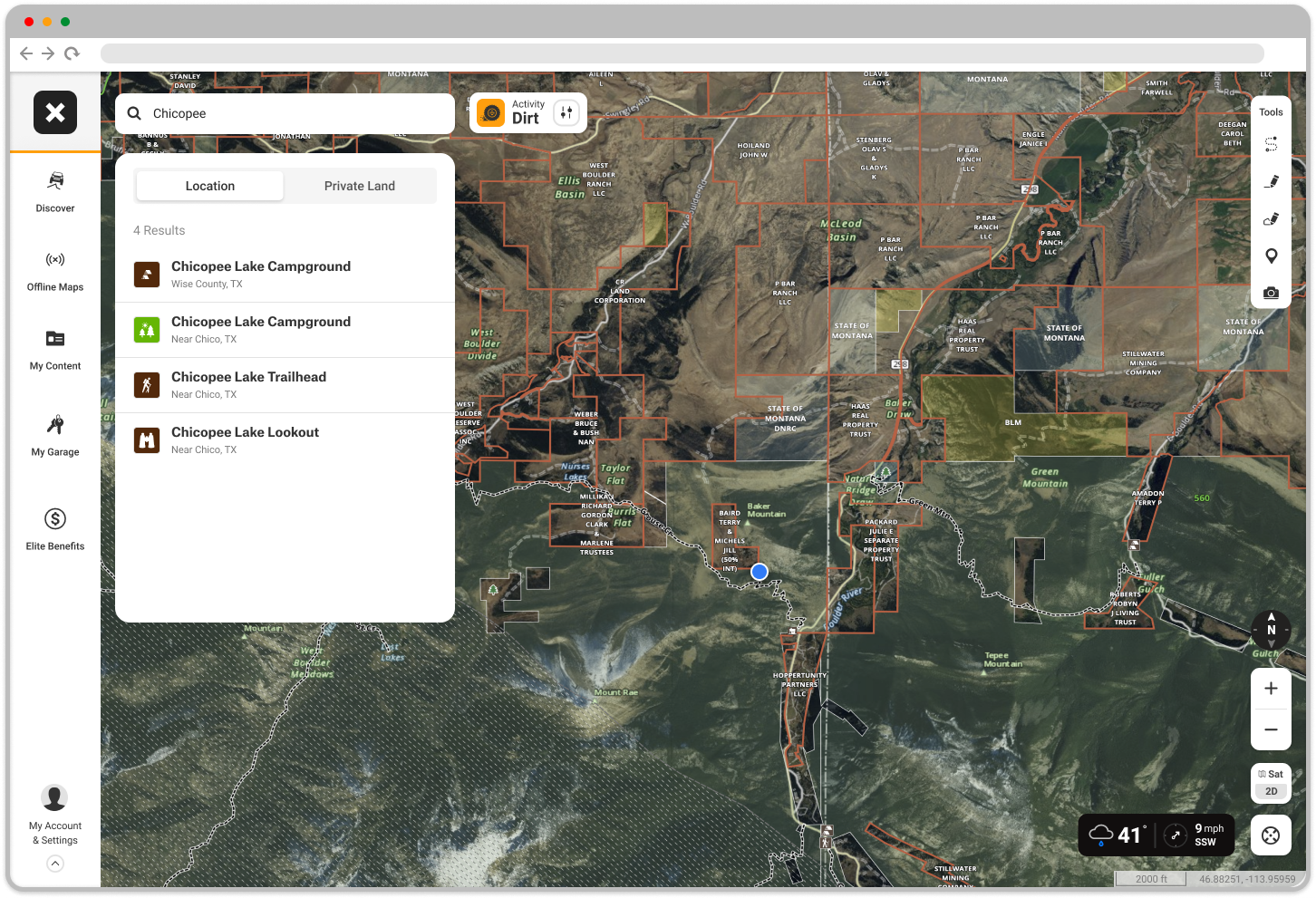Select Chicopee Lake Trailhead result
The image size is (1316, 898).
tap(285, 385)
